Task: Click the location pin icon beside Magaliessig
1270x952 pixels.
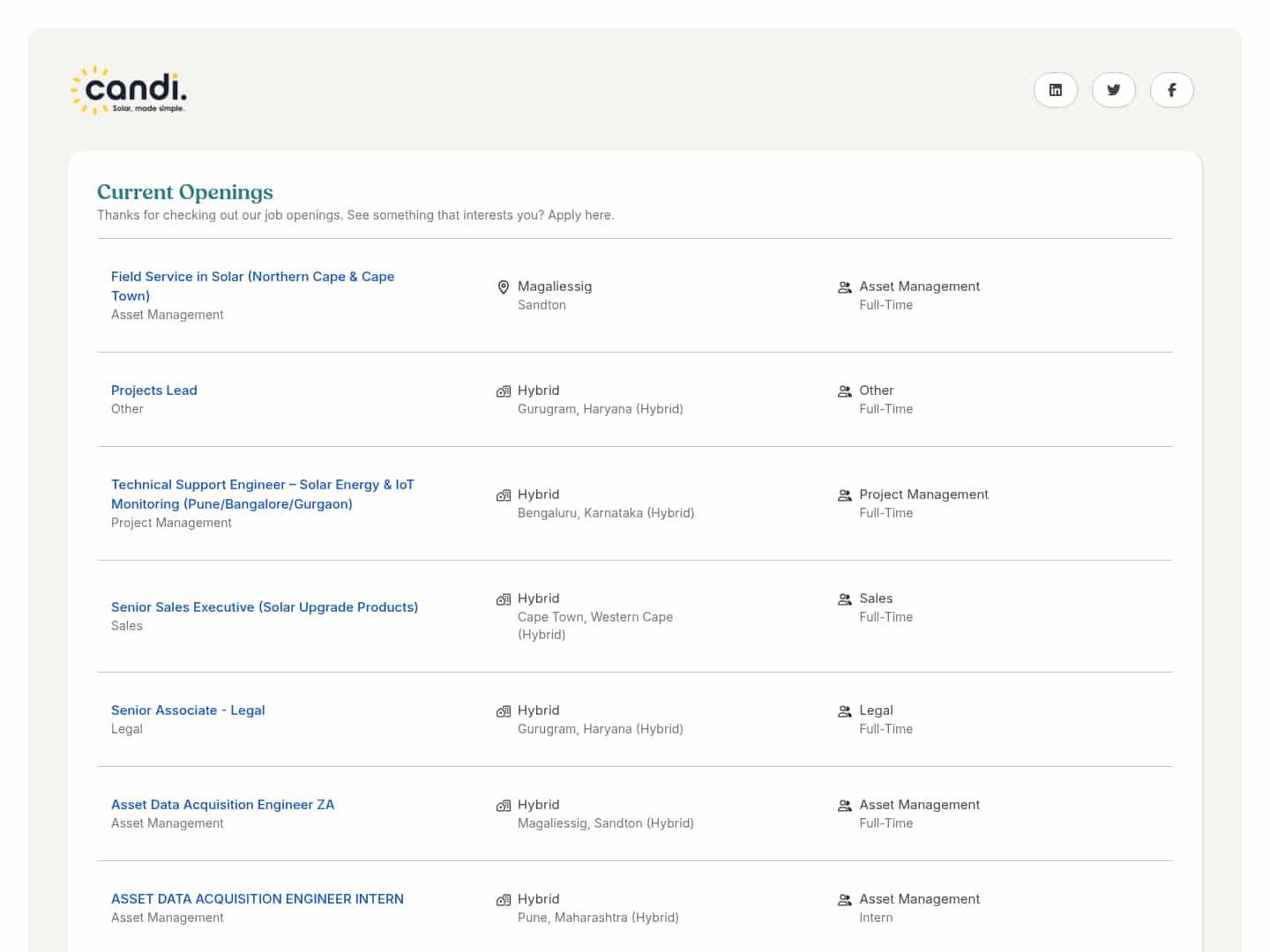Action: click(504, 287)
